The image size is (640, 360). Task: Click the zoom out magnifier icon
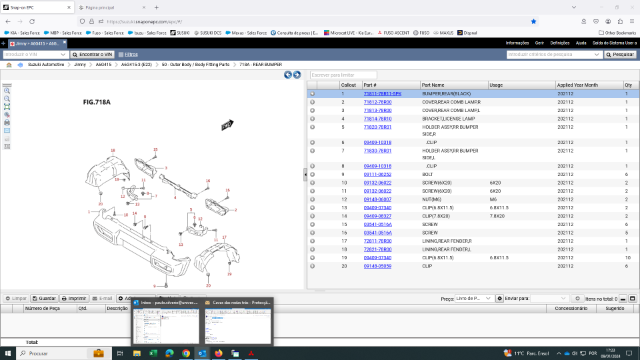pos(7,99)
